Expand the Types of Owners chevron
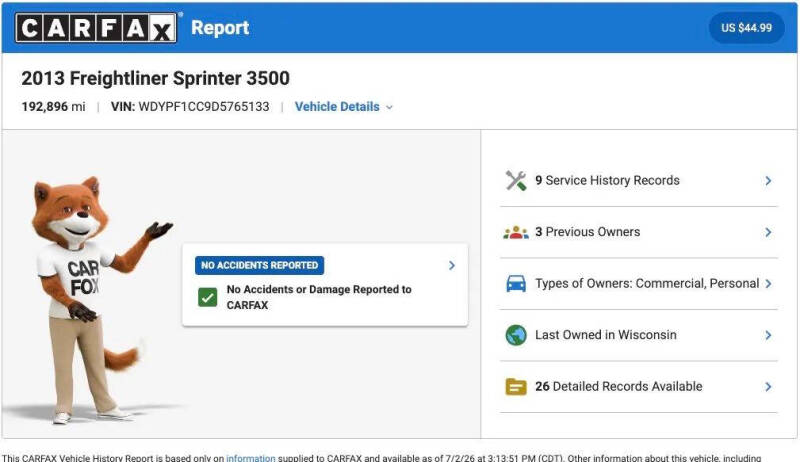Image resolution: width=800 pixels, height=462 pixels. tap(768, 284)
